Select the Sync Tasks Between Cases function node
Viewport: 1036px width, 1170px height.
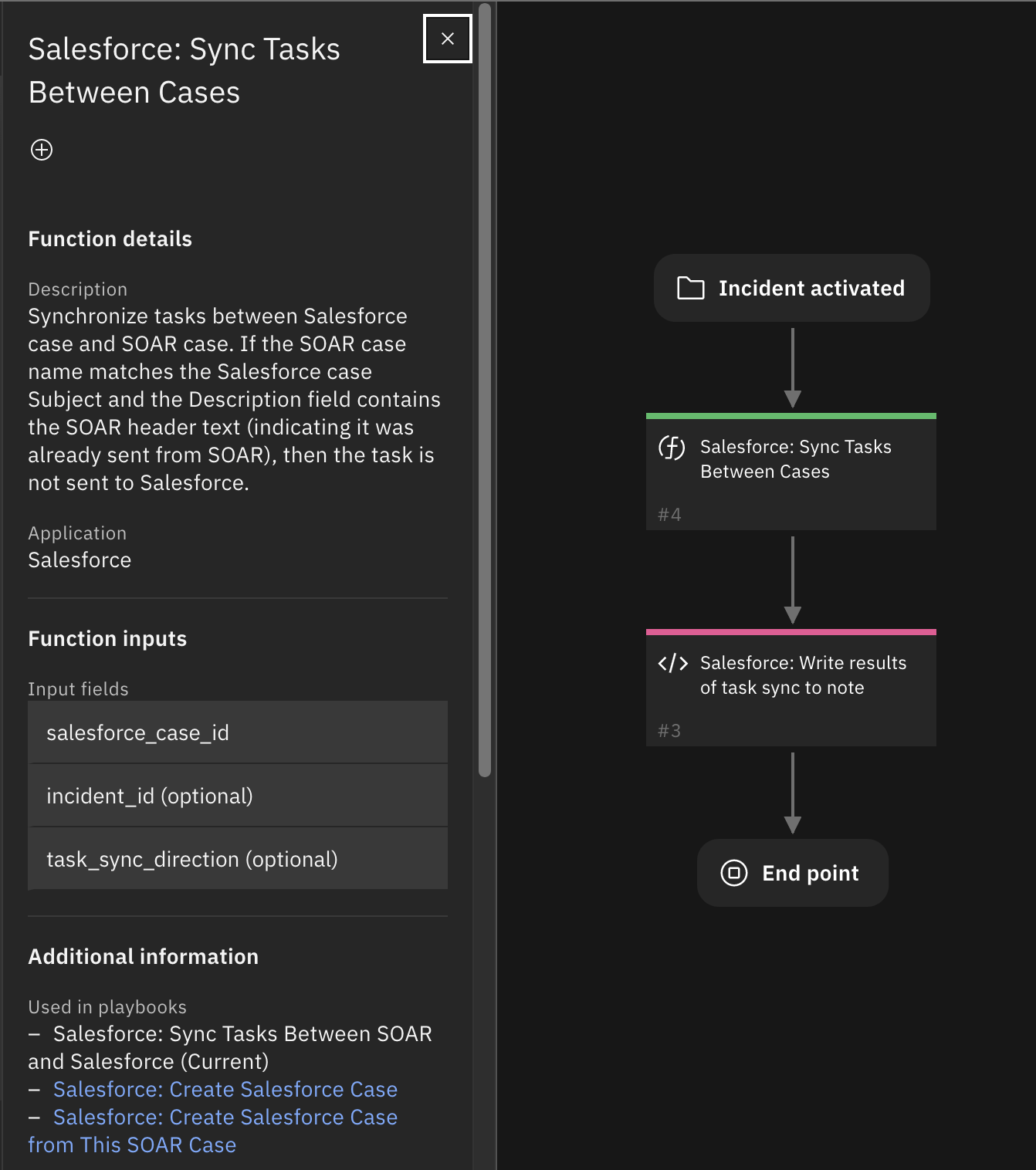(x=791, y=472)
